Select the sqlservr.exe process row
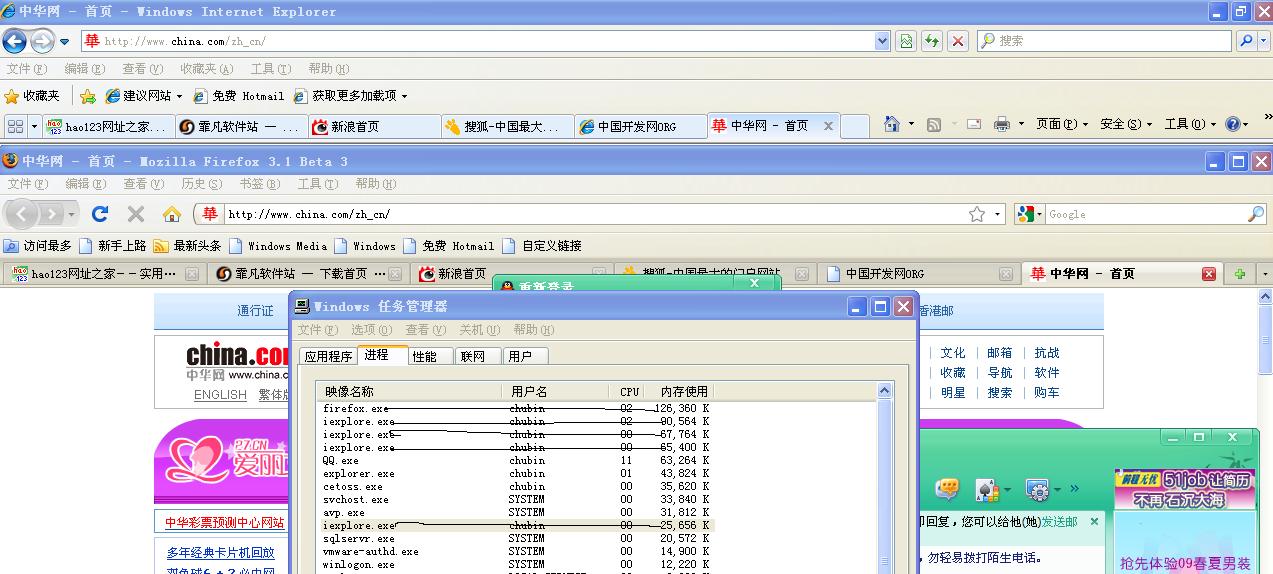Viewport: 1273px width, 574px height. tap(517, 538)
